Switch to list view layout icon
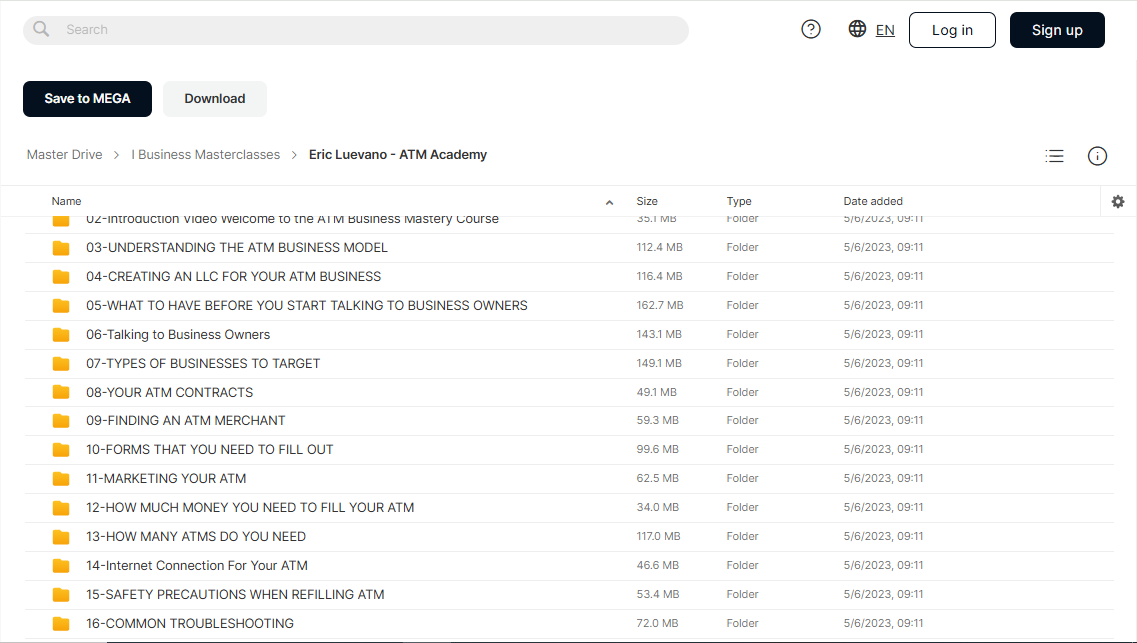 coord(1054,155)
